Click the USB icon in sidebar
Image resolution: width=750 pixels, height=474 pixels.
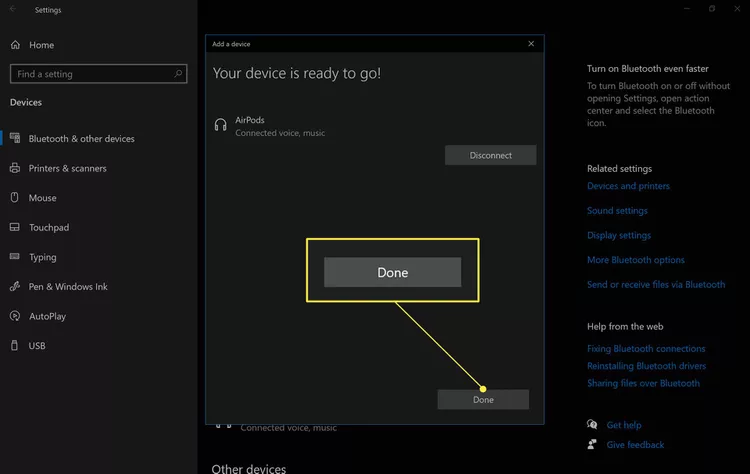pyautogui.click(x=14, y=345)
